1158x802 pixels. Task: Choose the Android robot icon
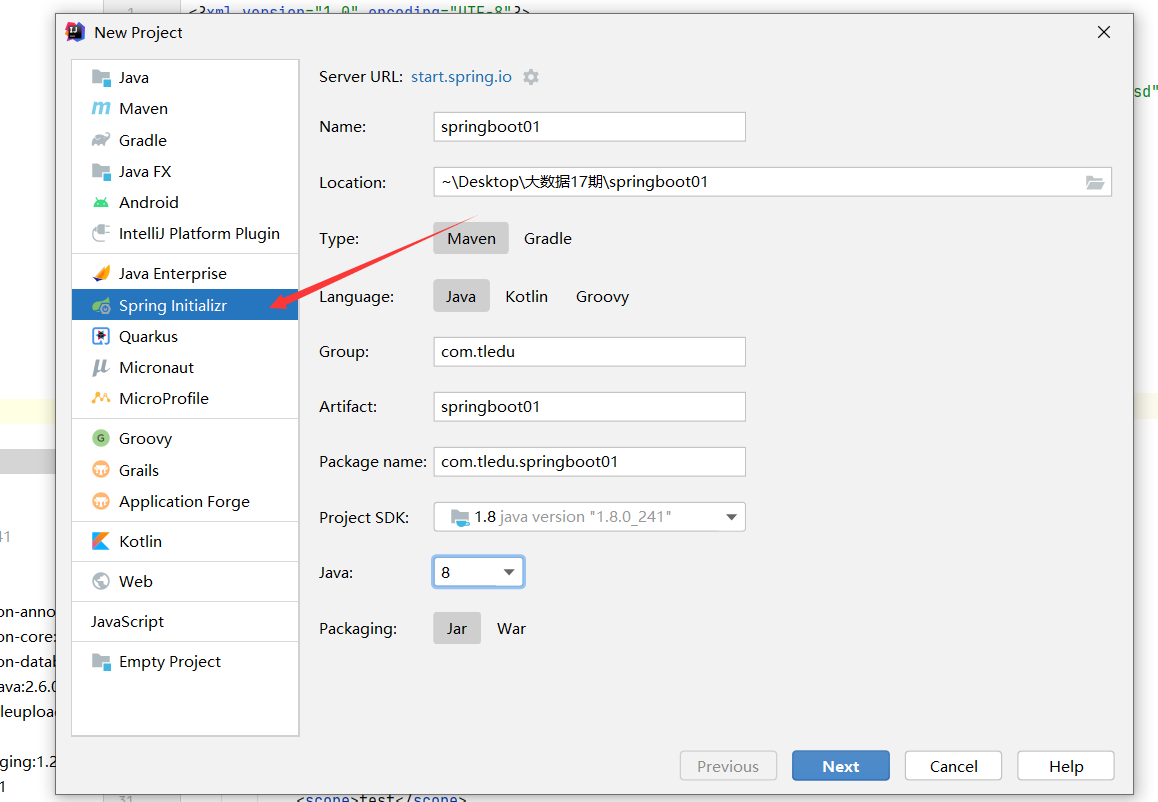pos(101,202)
